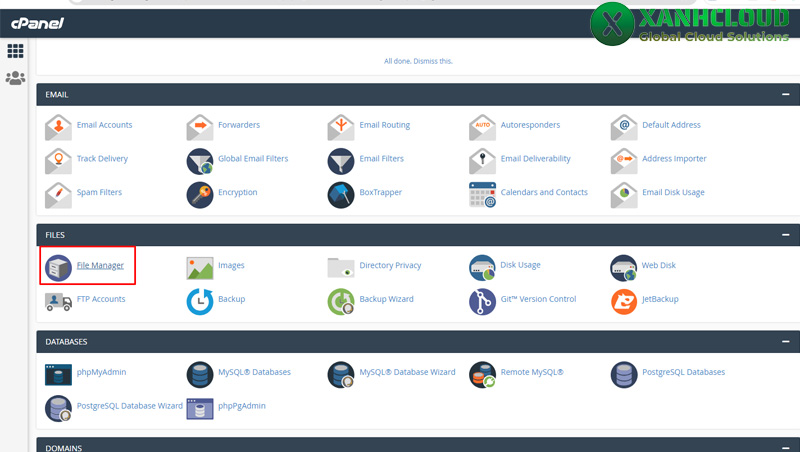Image resolution: width=800 pixels, height=452 pixels.
Task: Open the FTP Accounts link
Action: 101,299
